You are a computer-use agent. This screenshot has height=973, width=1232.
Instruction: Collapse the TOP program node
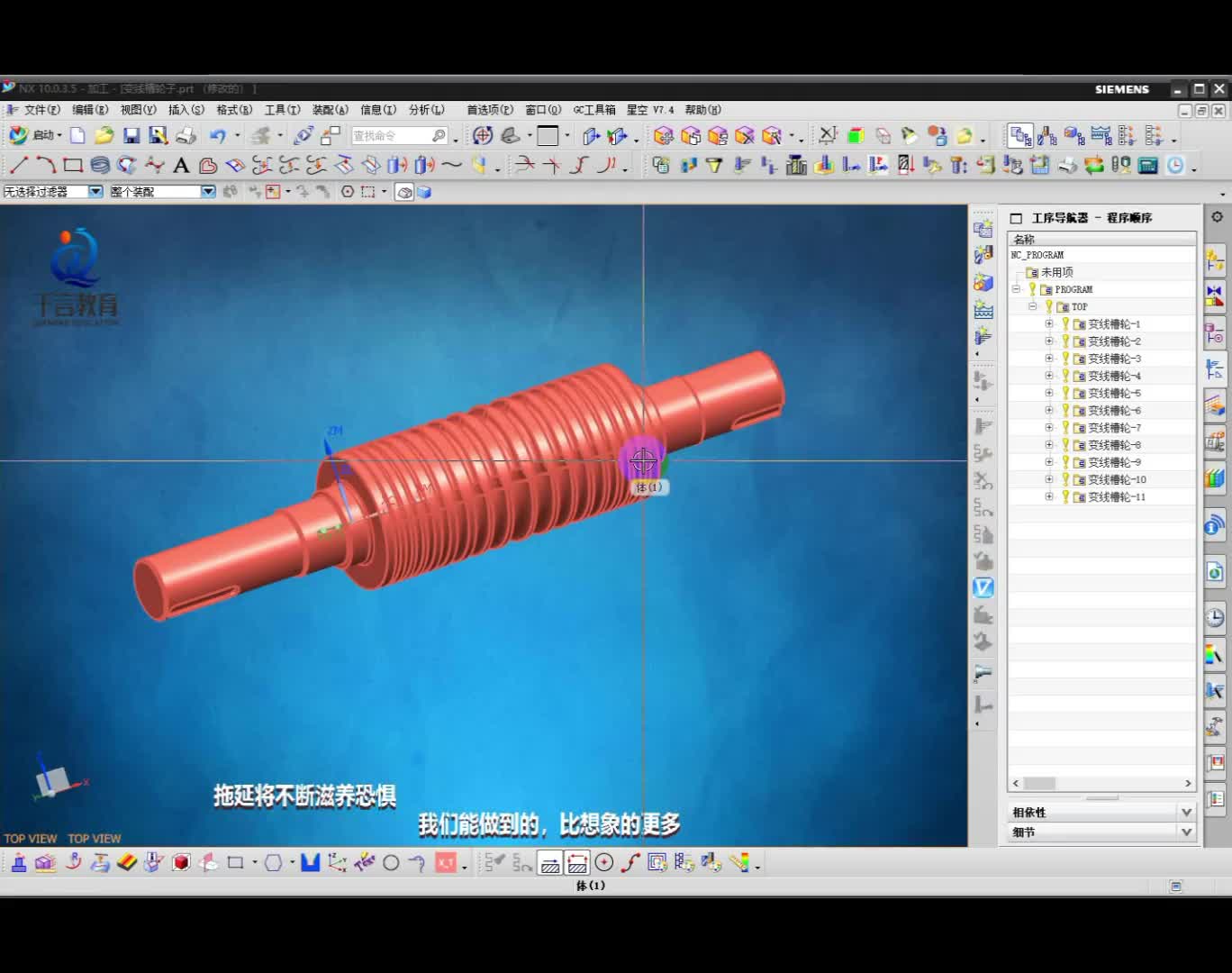[x=1033, y=306]
